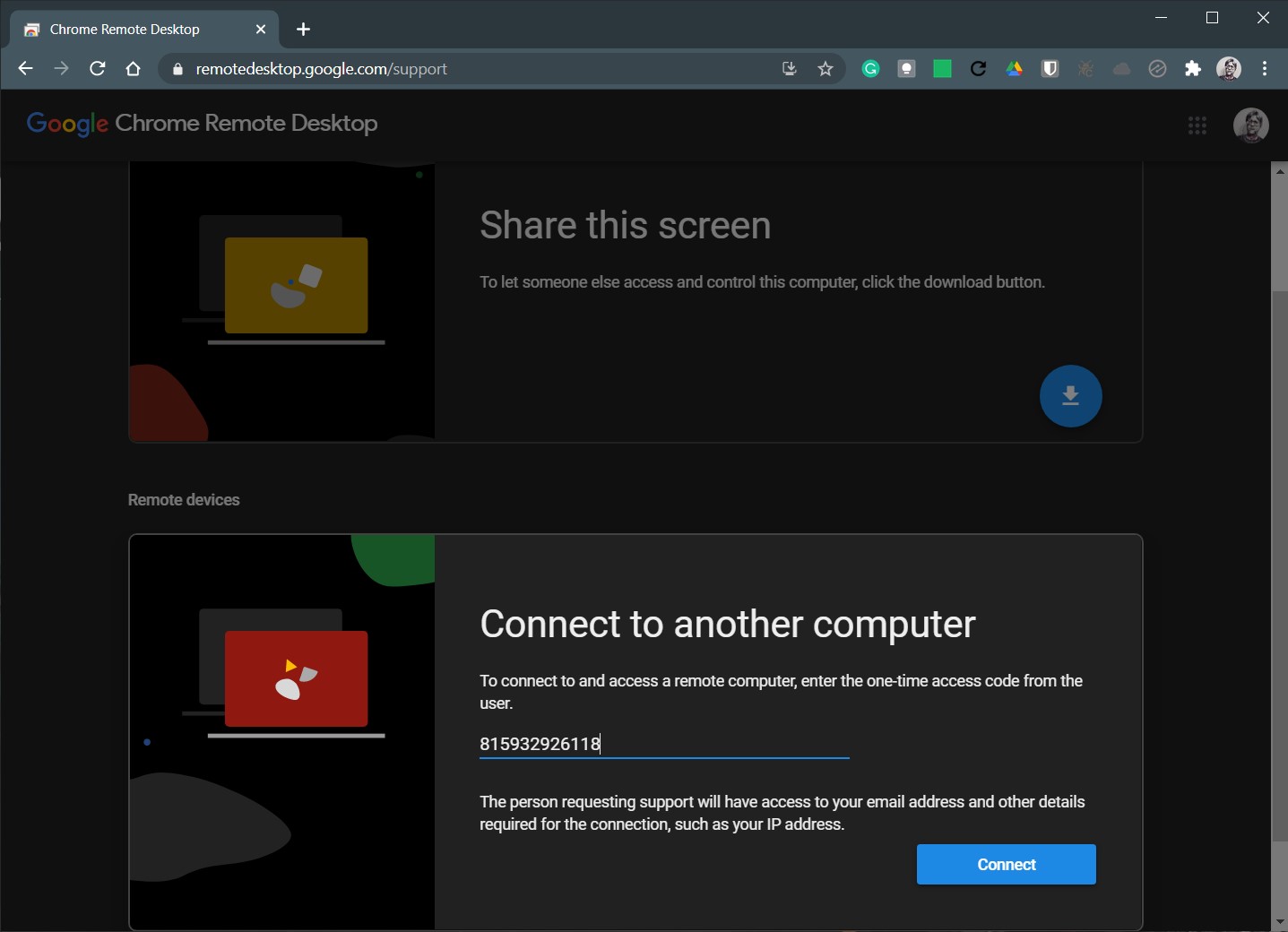
Task: Open the Google account avatar on page
Action: point(1251,125)
